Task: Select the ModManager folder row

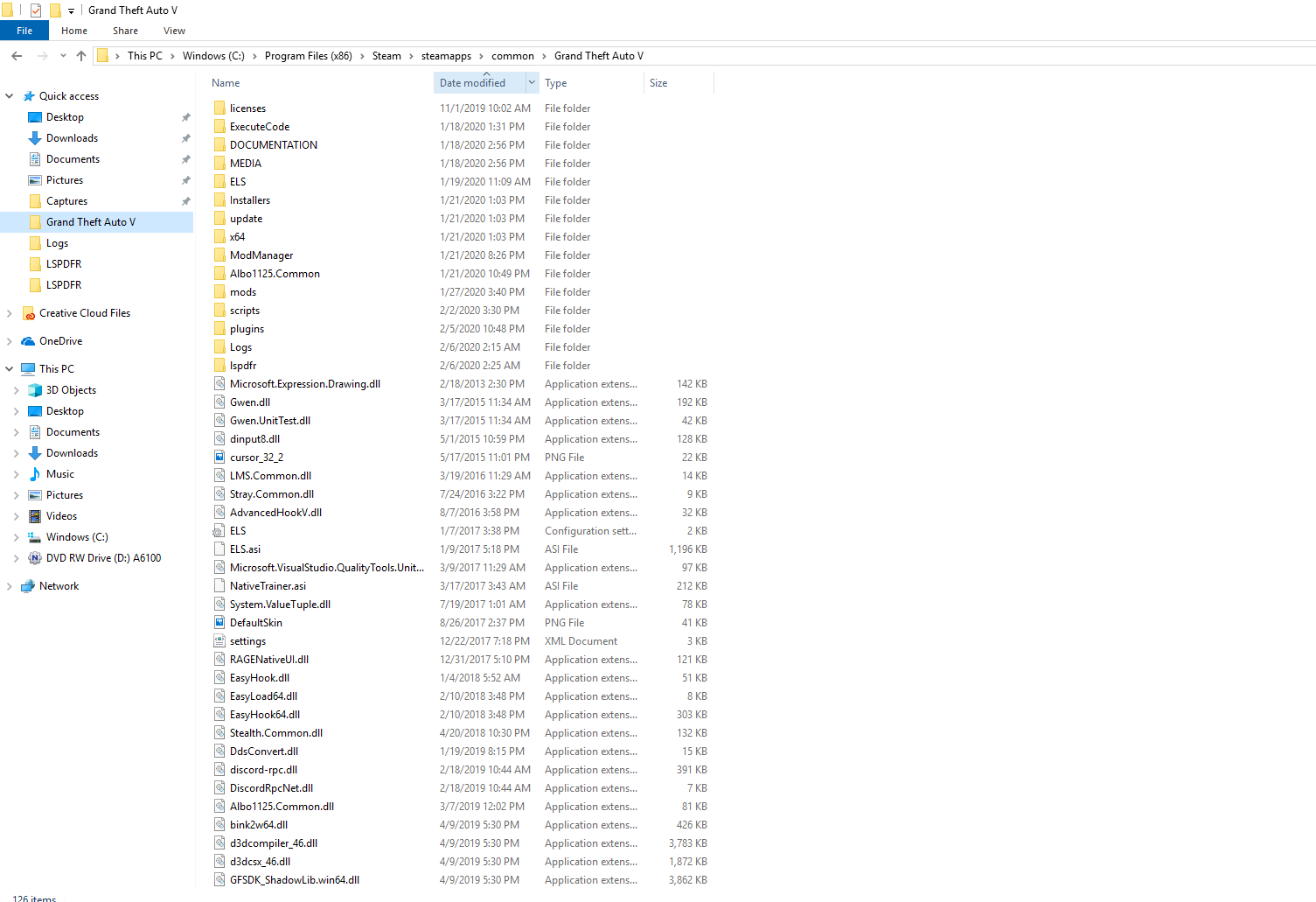Action: 460,255
